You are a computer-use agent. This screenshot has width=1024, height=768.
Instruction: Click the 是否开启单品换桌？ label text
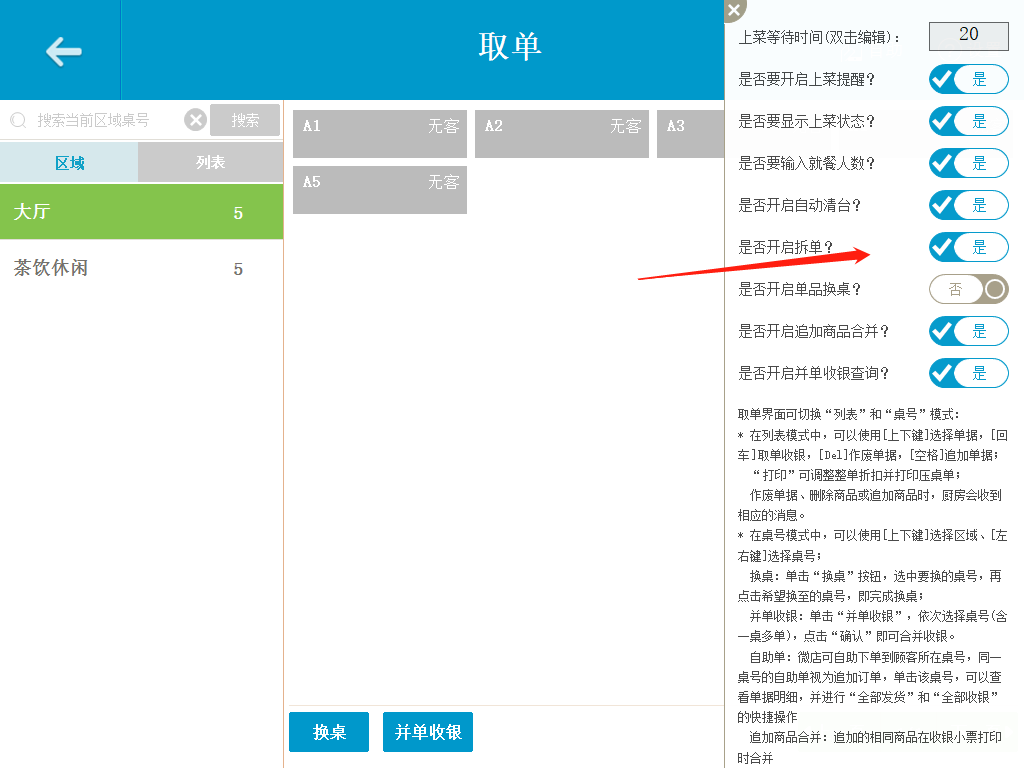coord(799,289)
